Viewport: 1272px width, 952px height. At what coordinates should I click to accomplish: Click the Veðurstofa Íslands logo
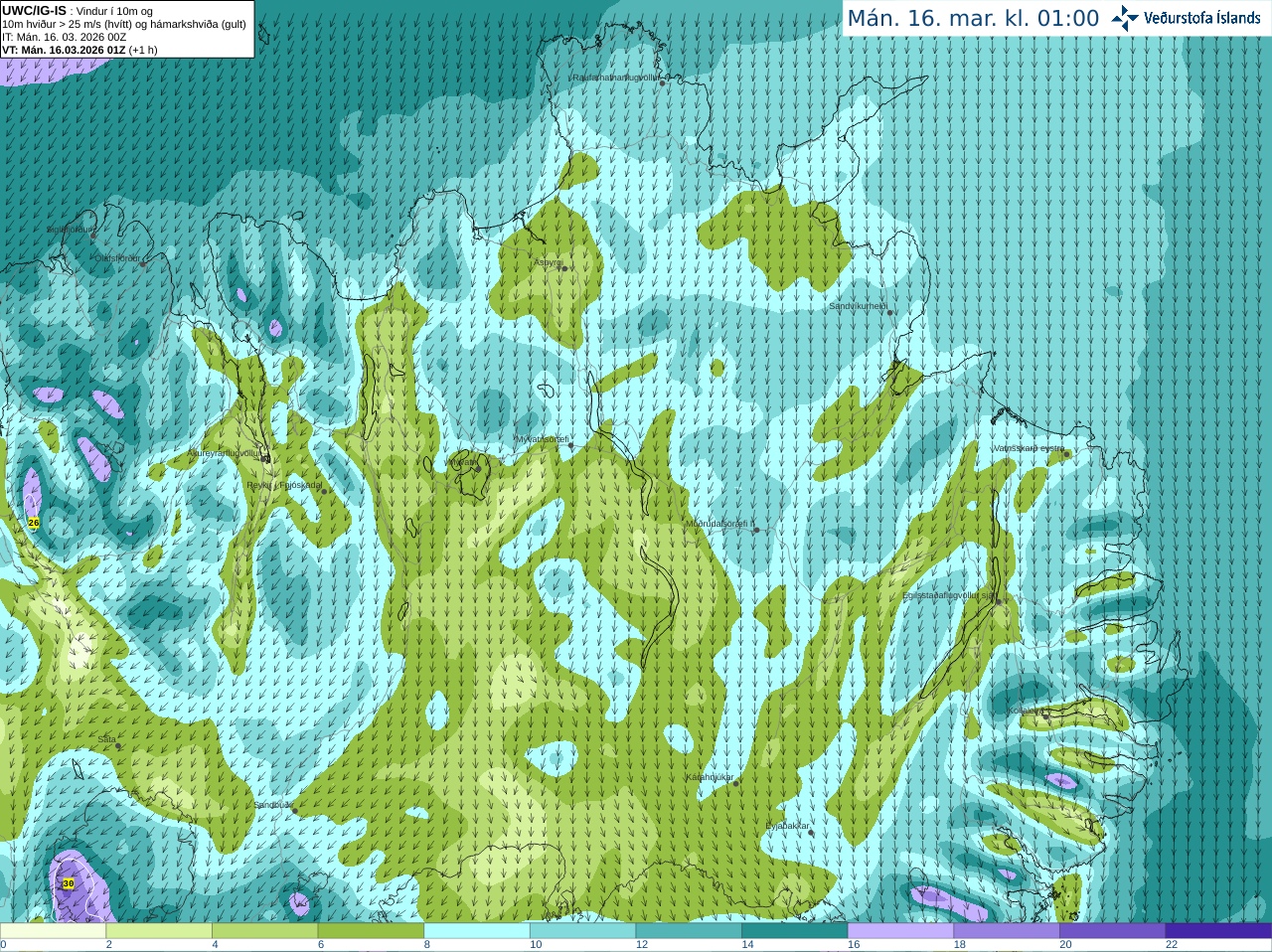tap(1186, 18)
